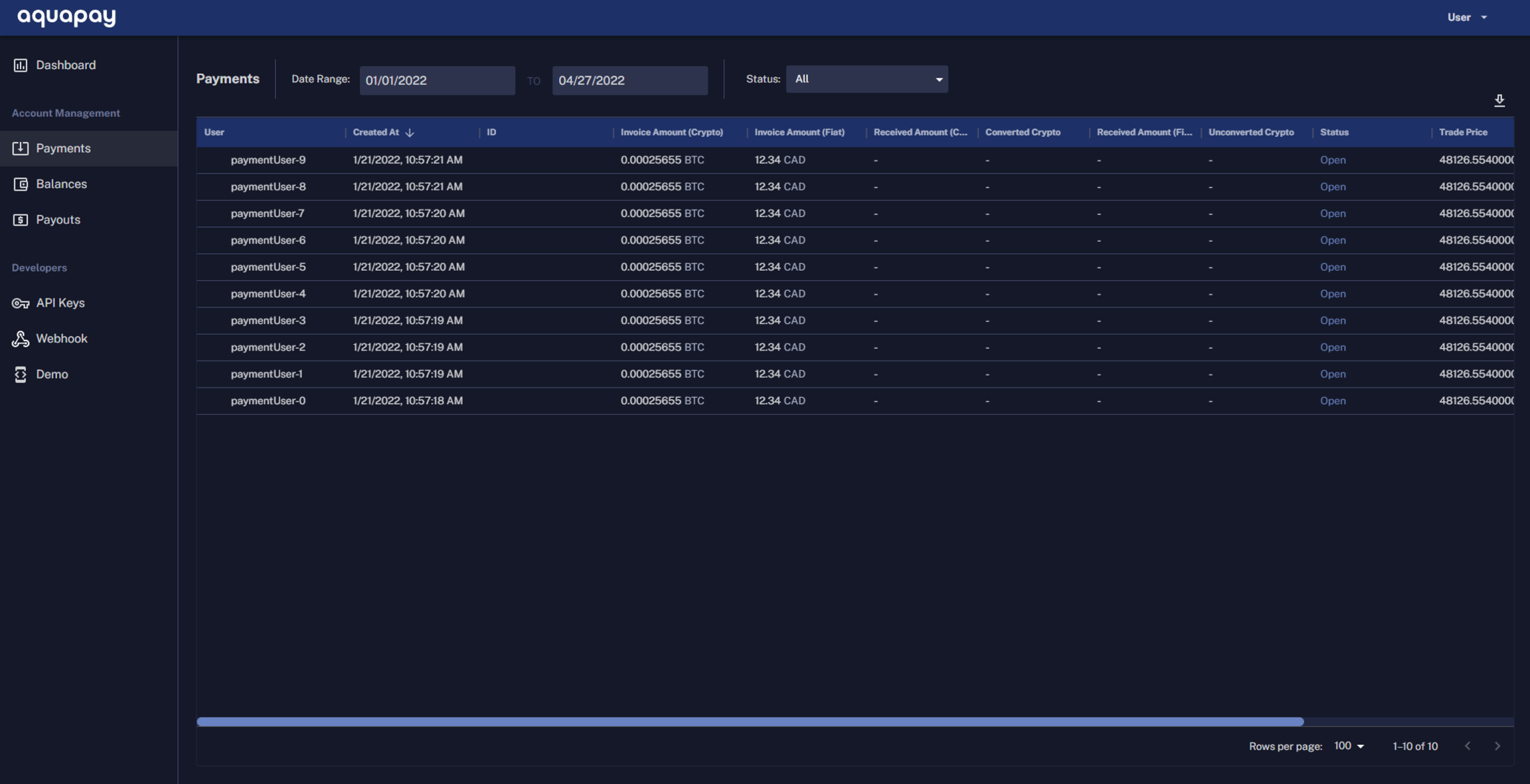The height and width of the screenshot is (784, 1530).
Task: Go to next page arrow
Action: (x=1497, y=746)
